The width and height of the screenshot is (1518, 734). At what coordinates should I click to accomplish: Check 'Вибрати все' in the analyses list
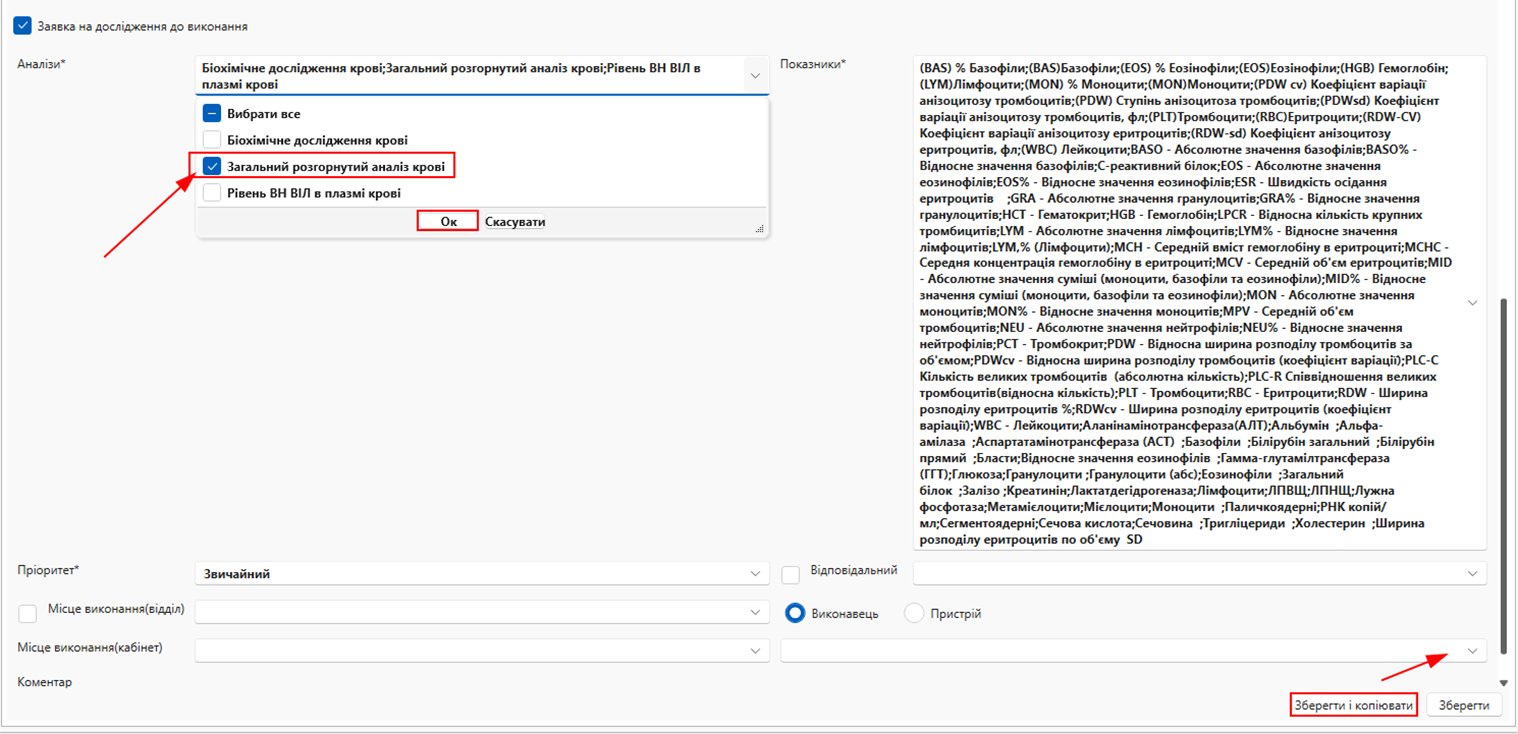tap(212, 114)
